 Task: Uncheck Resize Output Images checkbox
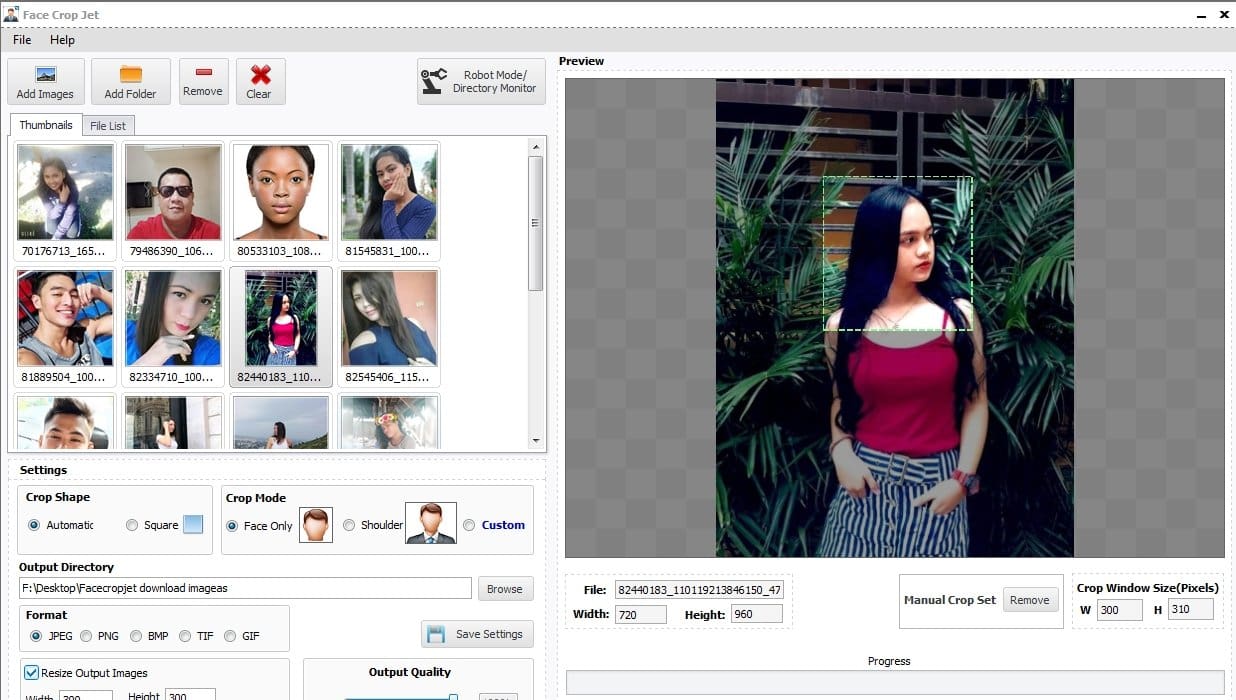pyautogui.click(x=32, y=673)
